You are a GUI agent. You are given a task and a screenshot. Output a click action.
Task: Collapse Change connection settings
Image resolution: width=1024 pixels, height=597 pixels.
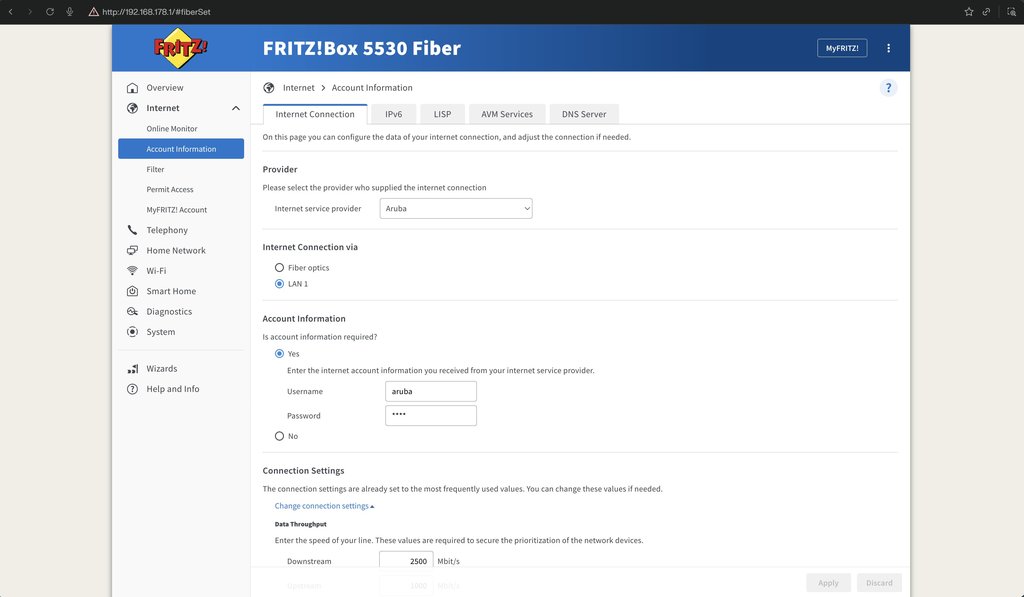(x=324, y=506)
